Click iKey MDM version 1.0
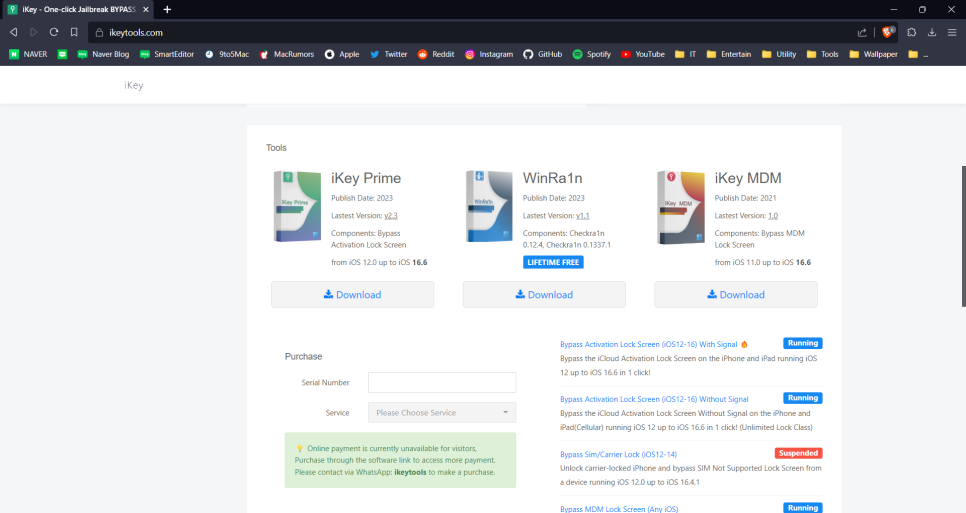This screenshot has height=513, width=966. (773, 216)
